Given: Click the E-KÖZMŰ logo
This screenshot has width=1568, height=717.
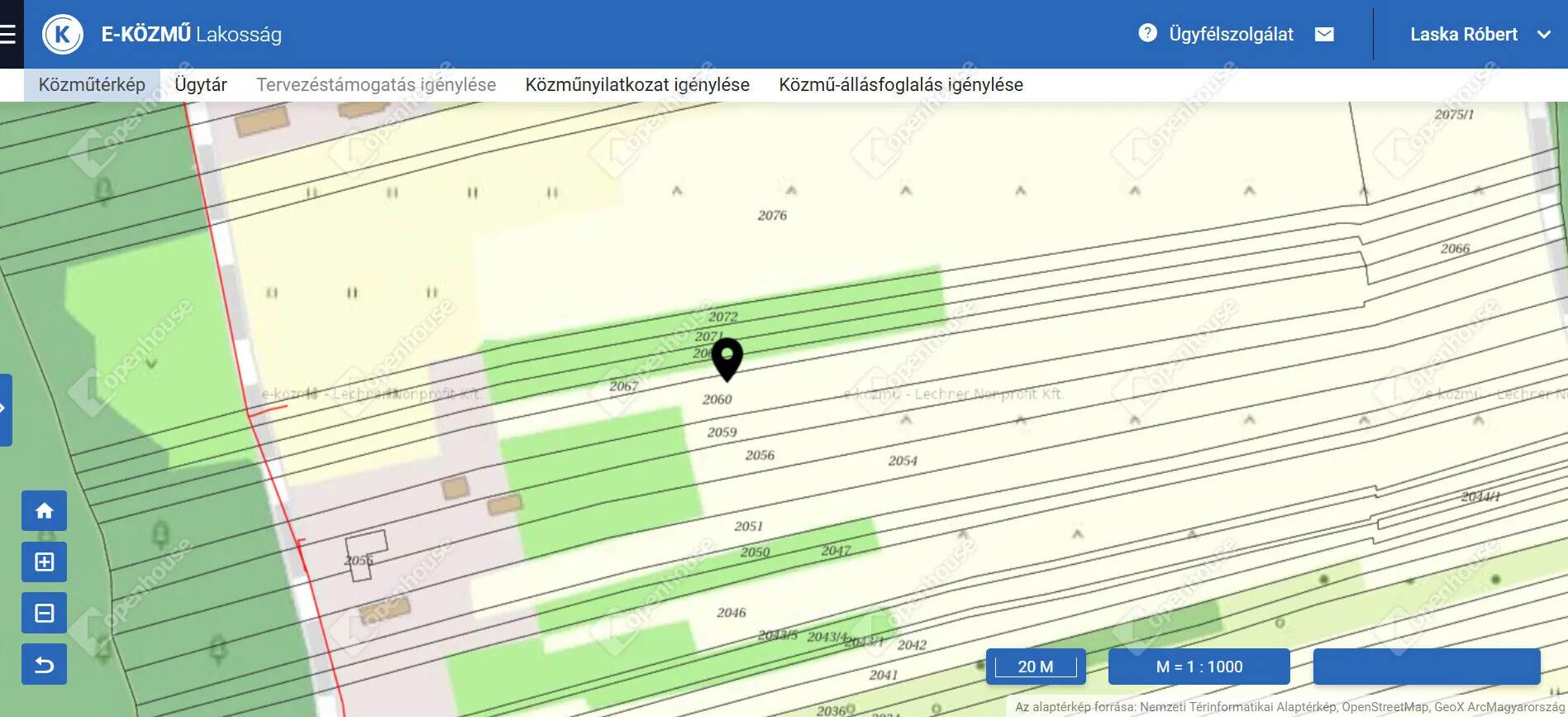Looking at the screenshot, I should pyautogui.click(x=63, y=35).
